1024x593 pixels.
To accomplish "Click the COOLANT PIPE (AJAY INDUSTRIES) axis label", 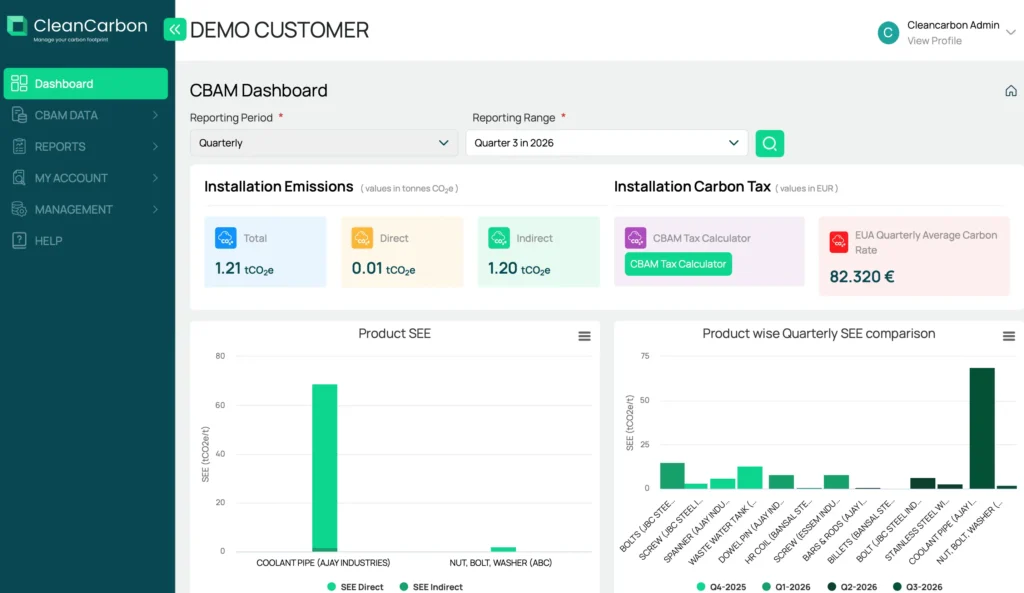I will click(323, 562).
